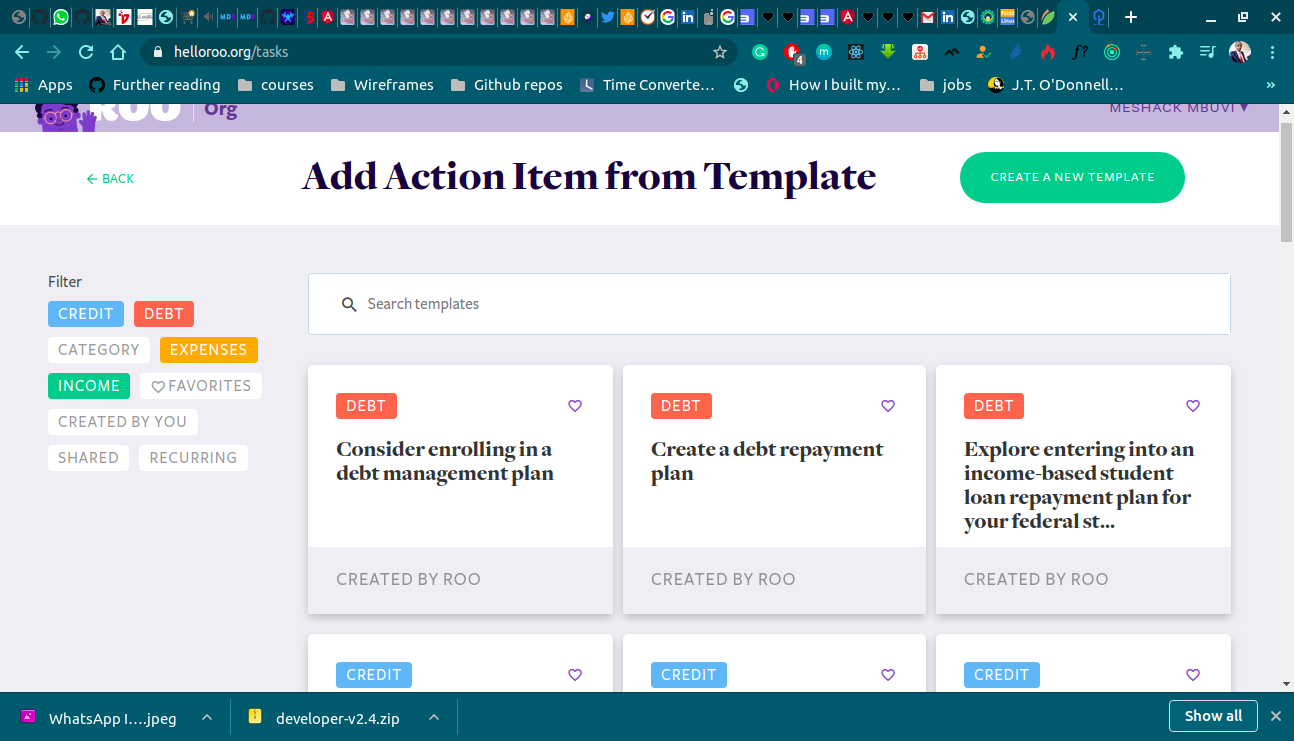Open the Grammarly extension icon

click(760, 52)
